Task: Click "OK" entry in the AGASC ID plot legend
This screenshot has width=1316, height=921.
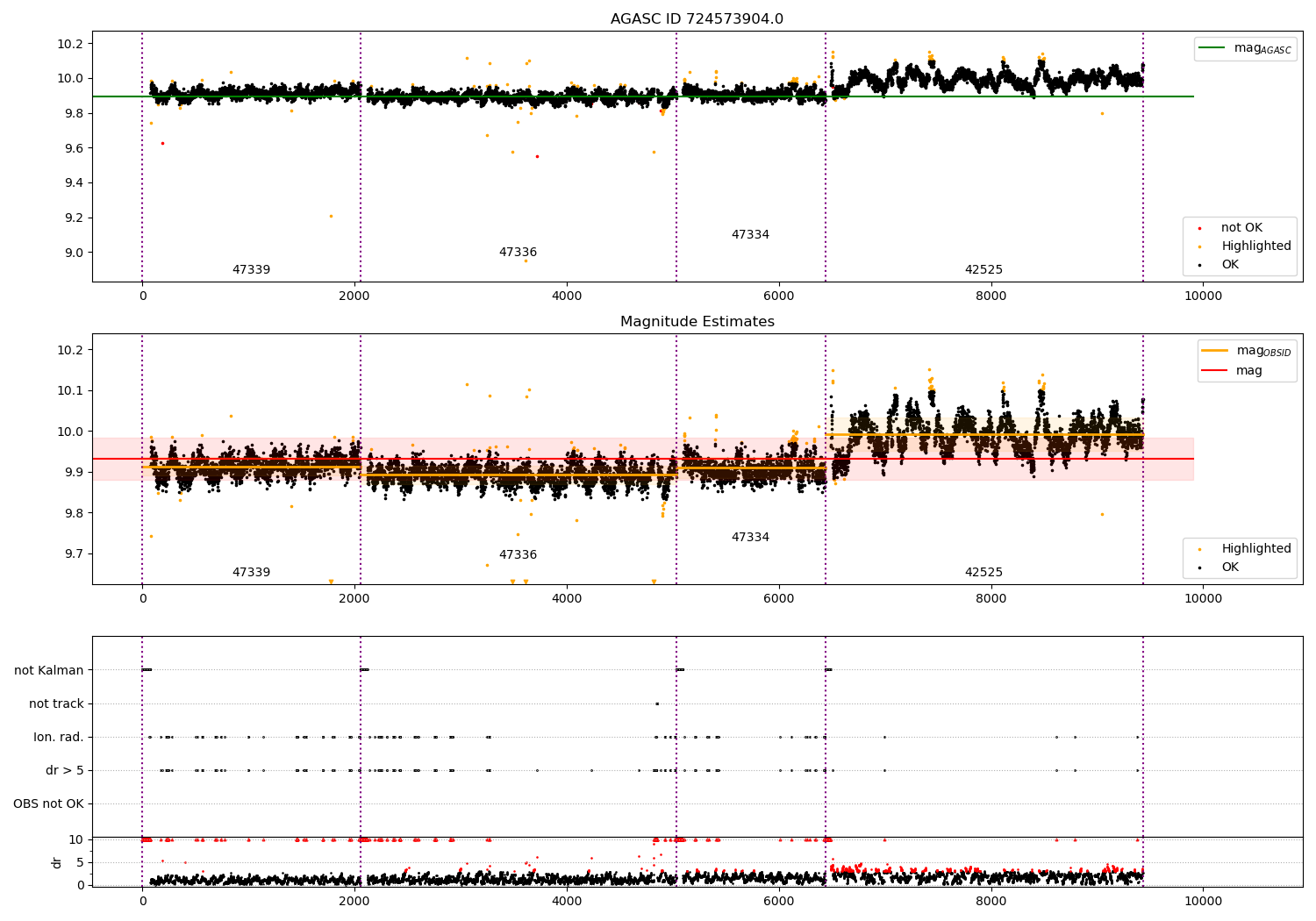Action: pos(1230,265)
